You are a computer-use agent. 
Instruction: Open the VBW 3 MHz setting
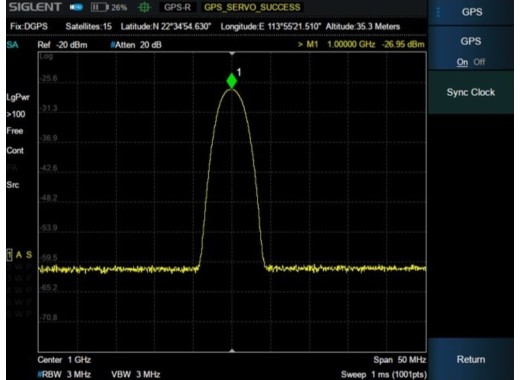click(136, 374)
